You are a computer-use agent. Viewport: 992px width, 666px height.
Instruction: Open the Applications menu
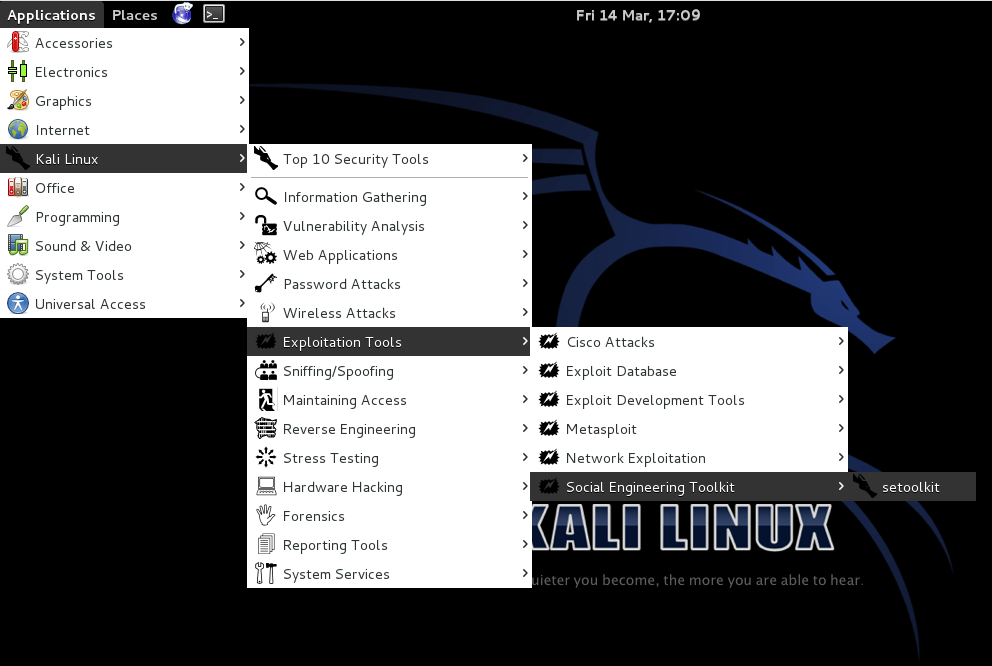(x=51, y=15)
